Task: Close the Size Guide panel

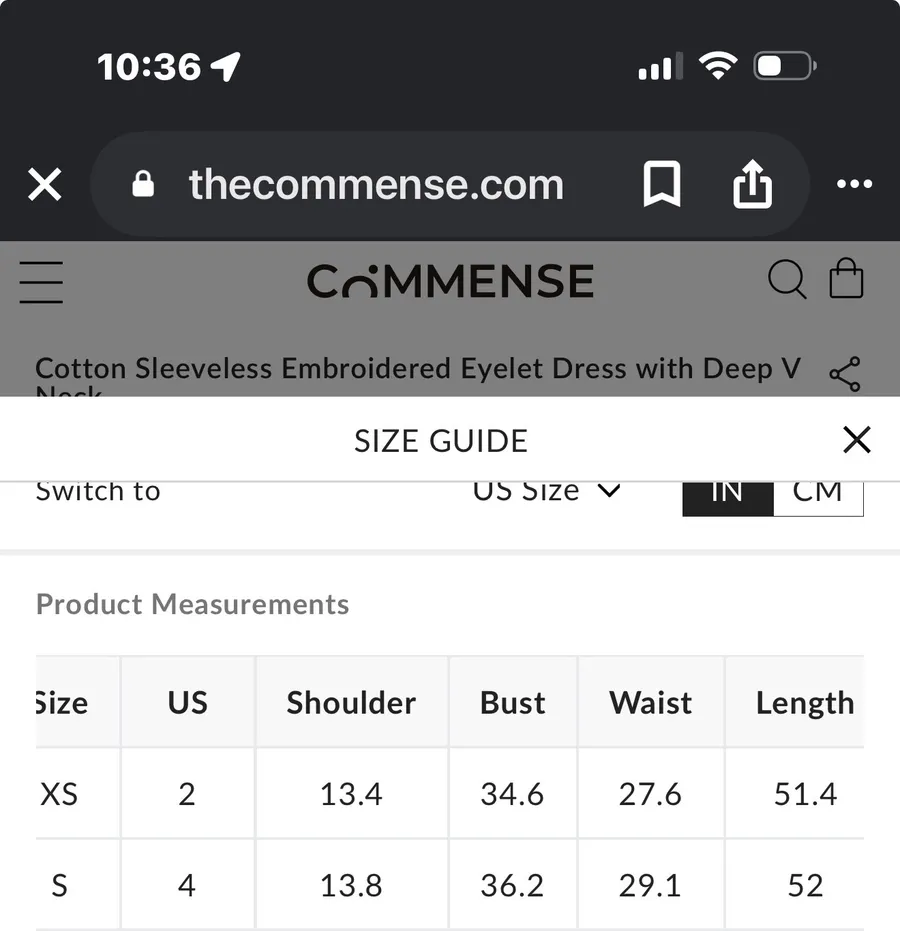Action: 857,440
